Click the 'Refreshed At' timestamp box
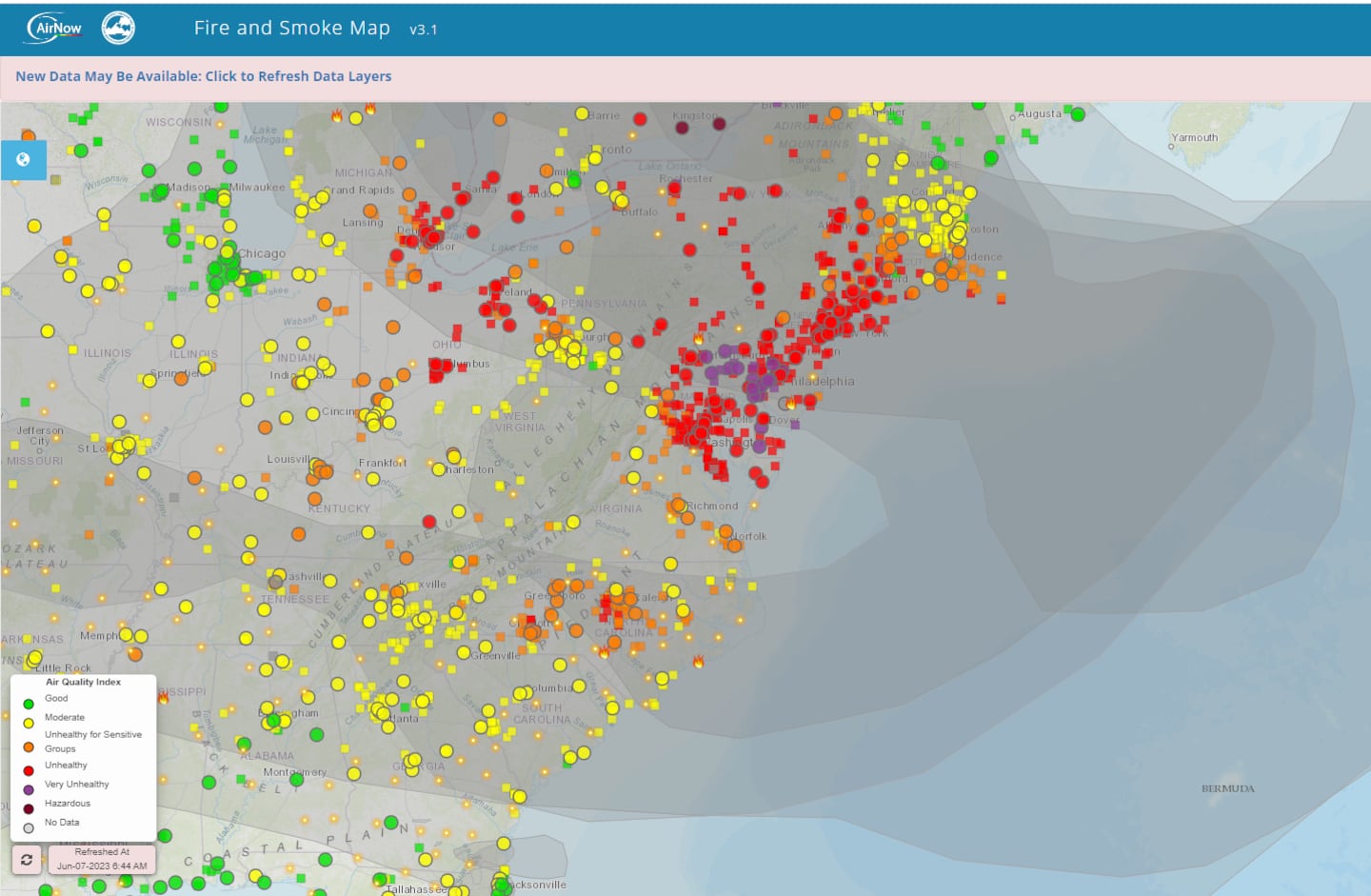 coord(102,859)
